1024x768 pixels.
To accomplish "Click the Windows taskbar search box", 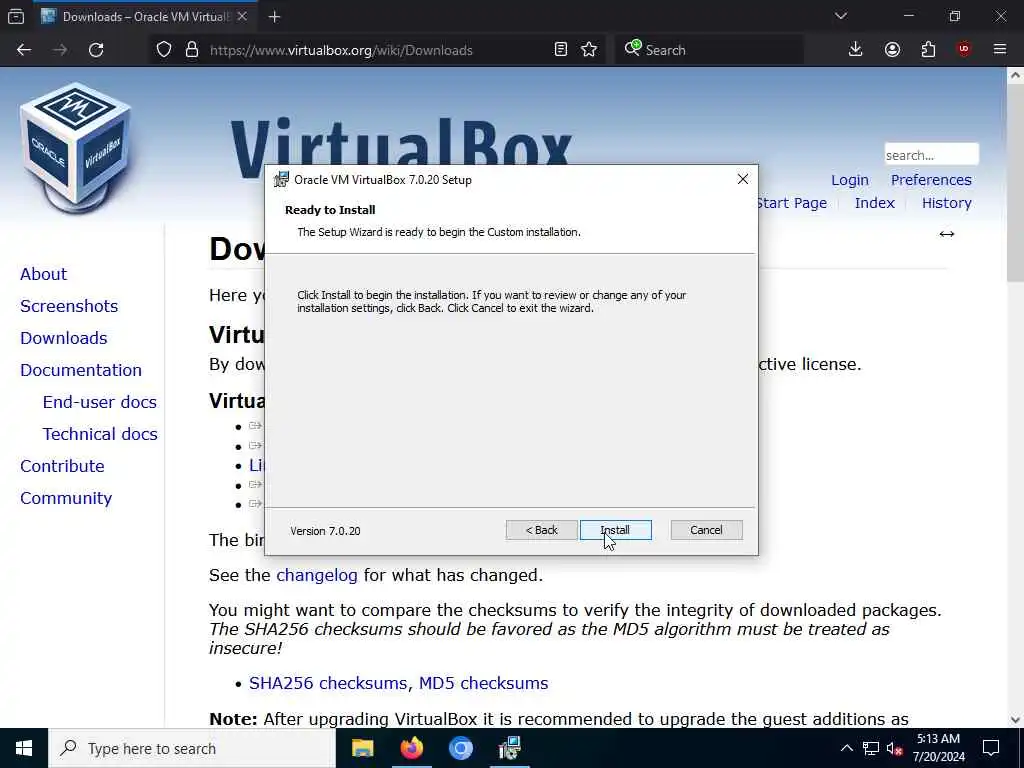I will [x=192, y=748].
